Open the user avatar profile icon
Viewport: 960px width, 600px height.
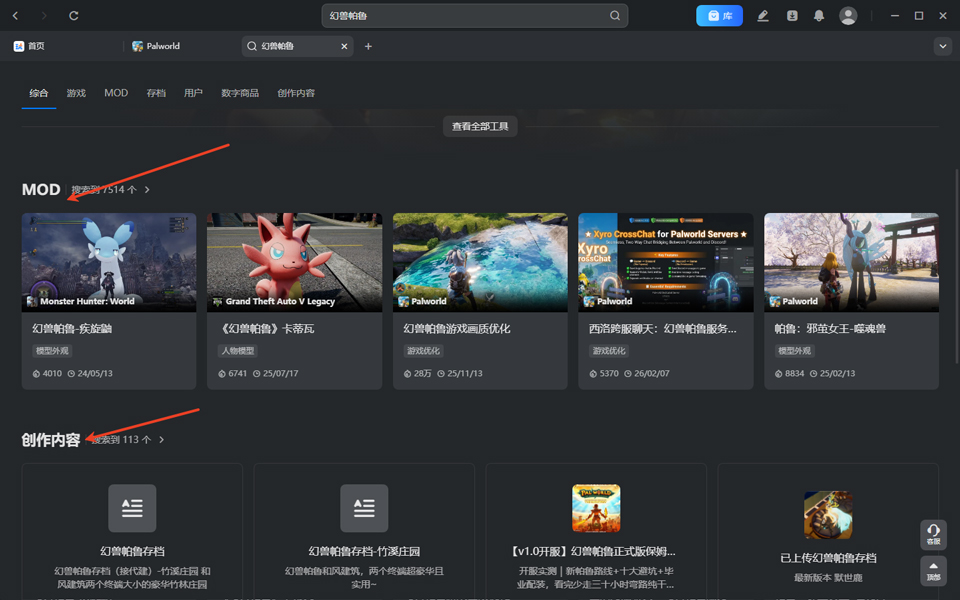848,16
